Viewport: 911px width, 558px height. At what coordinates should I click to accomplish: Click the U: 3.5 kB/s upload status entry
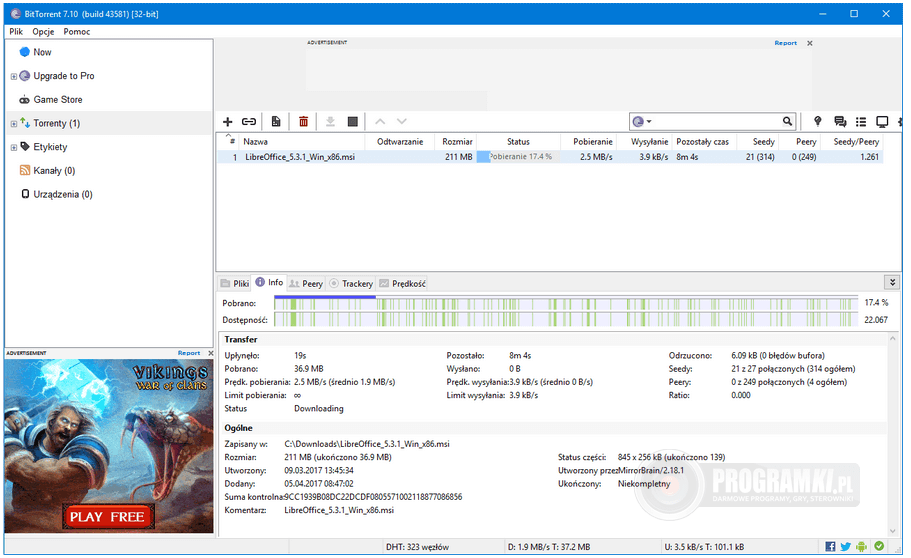(x=704, y=547)
